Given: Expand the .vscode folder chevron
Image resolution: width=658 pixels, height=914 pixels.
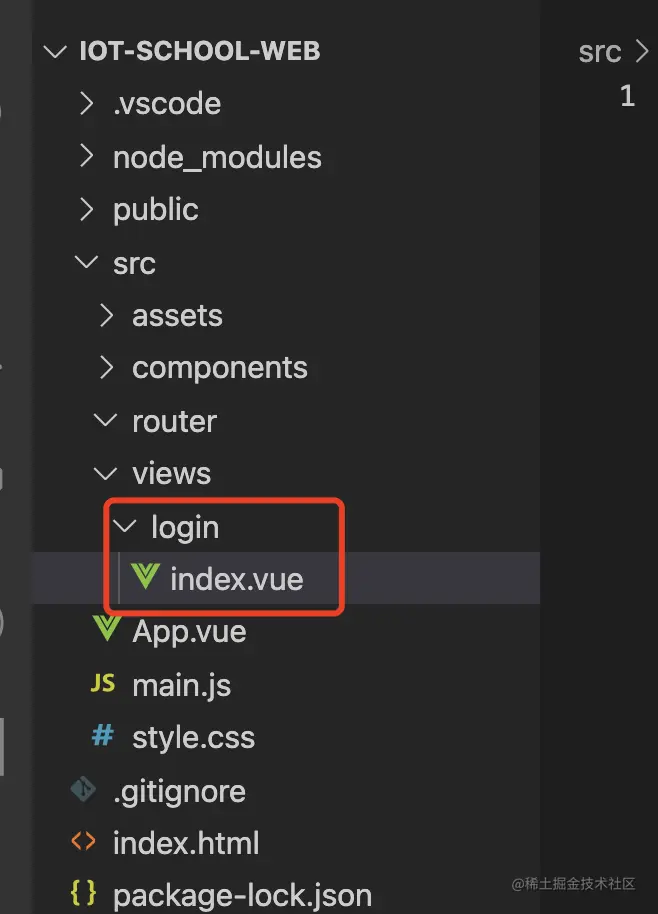Looking at the screenshot, I should coord(87,104).
